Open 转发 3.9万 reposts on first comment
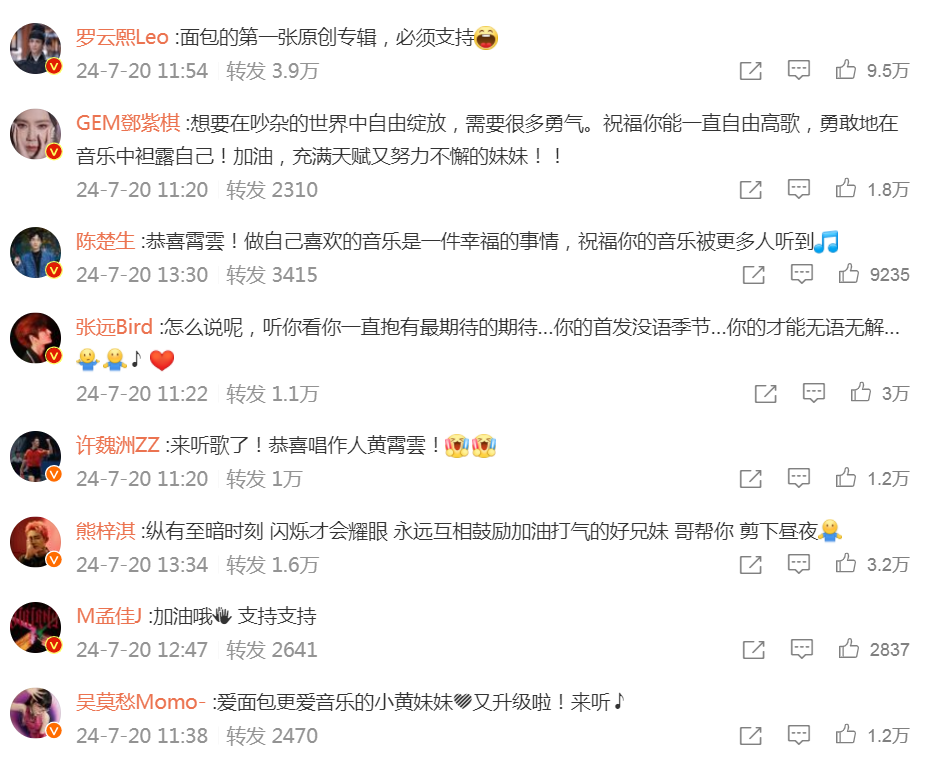Image resolution: width=931 pixels, height=762 pixels. point(273,71)
